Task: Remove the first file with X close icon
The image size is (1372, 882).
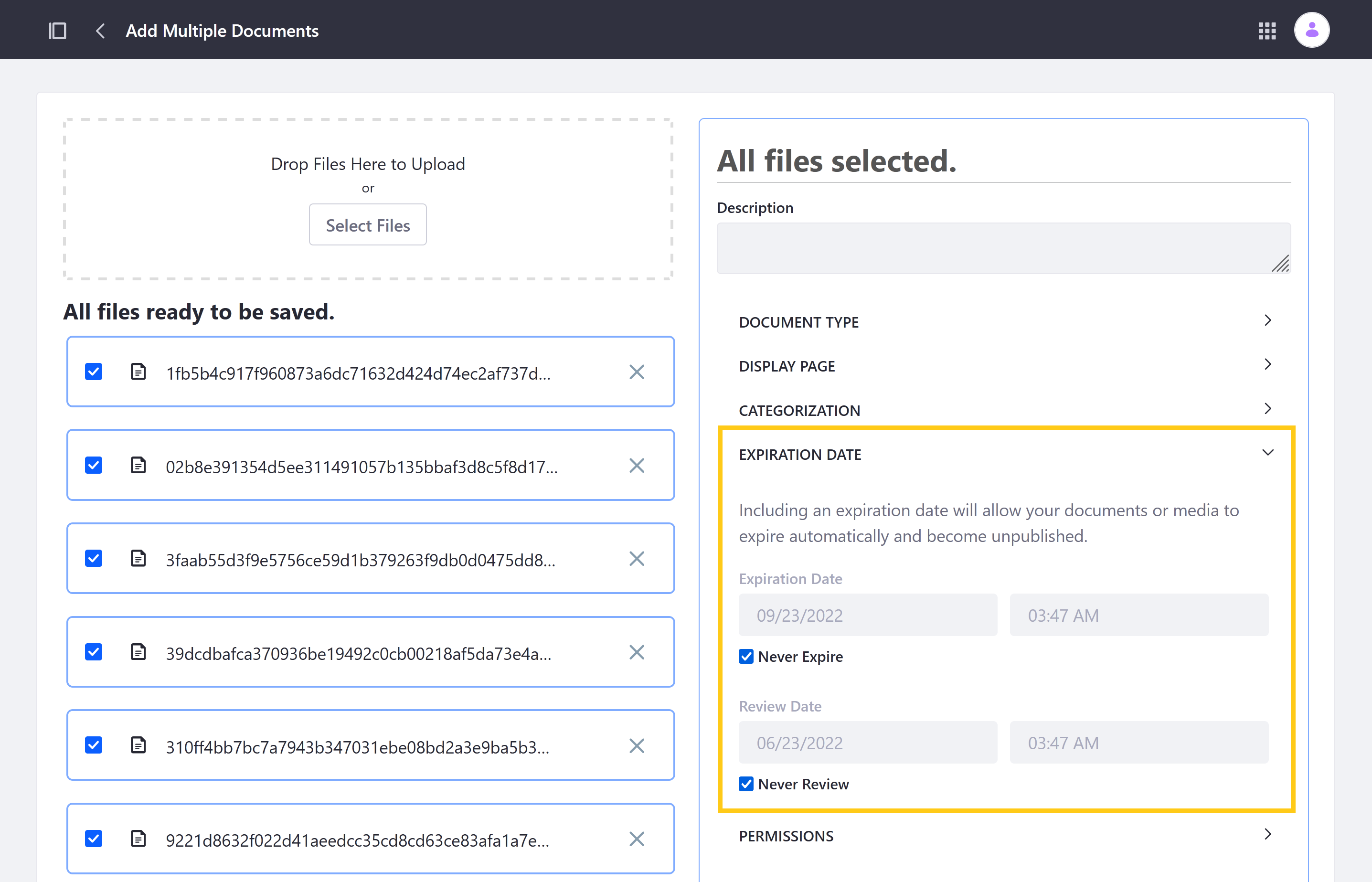Action: pos(637,372)
